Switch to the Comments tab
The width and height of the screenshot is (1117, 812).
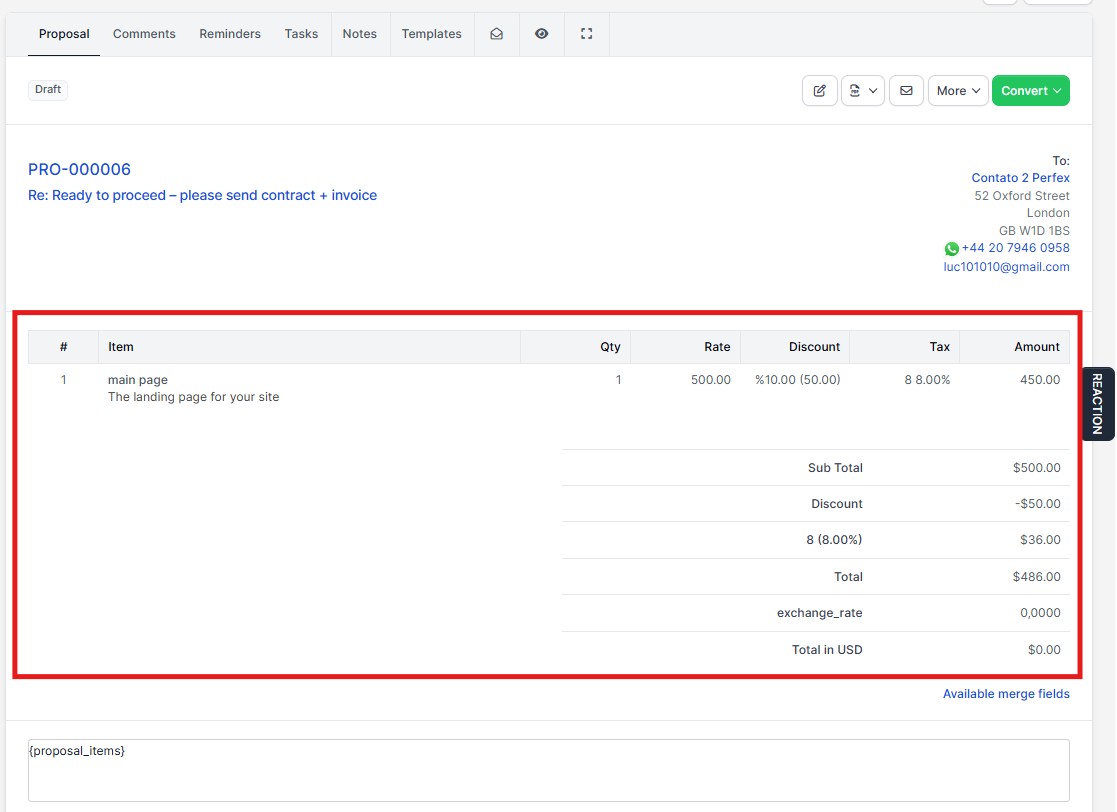(x=144, y=33)
